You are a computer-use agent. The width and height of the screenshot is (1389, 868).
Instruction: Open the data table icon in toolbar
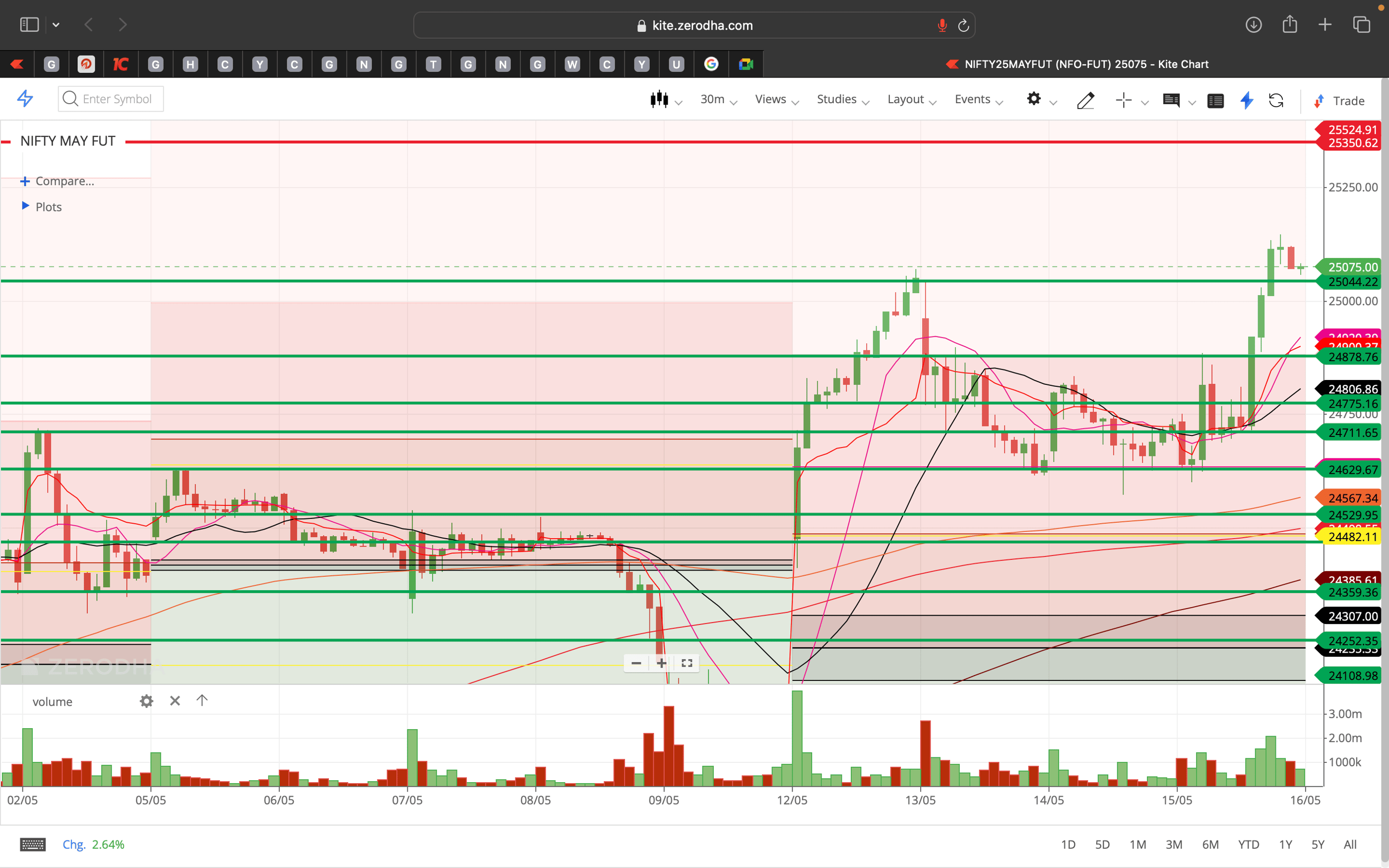[1216, 101]
